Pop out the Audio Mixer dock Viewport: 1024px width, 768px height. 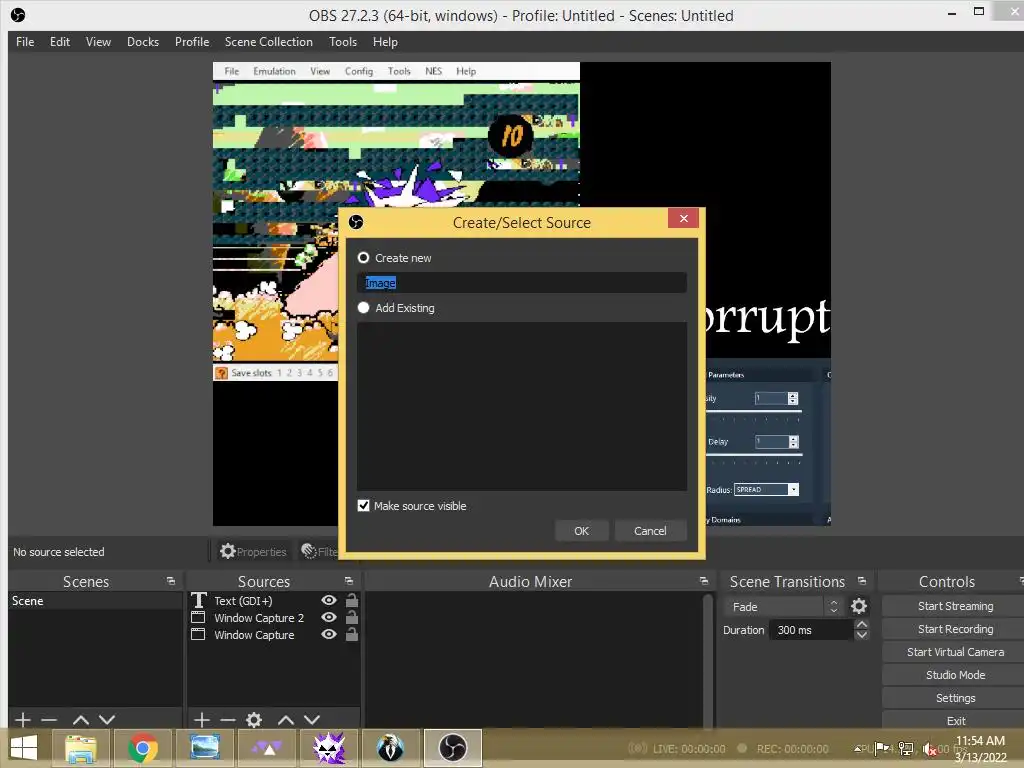click(x=703, y=581)
